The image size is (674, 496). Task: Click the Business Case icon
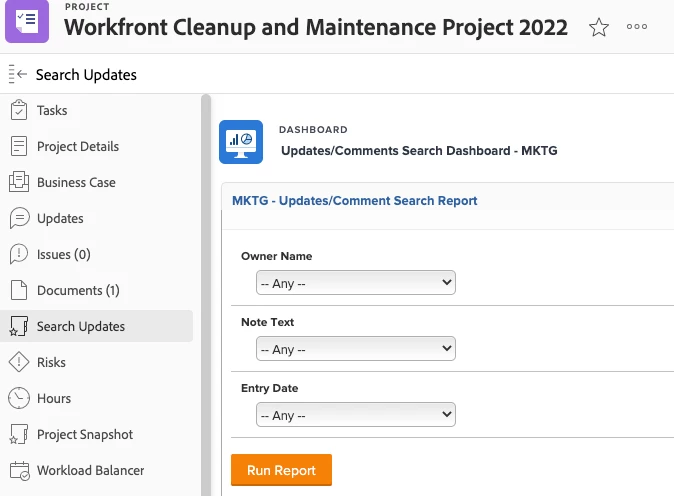point(19,181)
